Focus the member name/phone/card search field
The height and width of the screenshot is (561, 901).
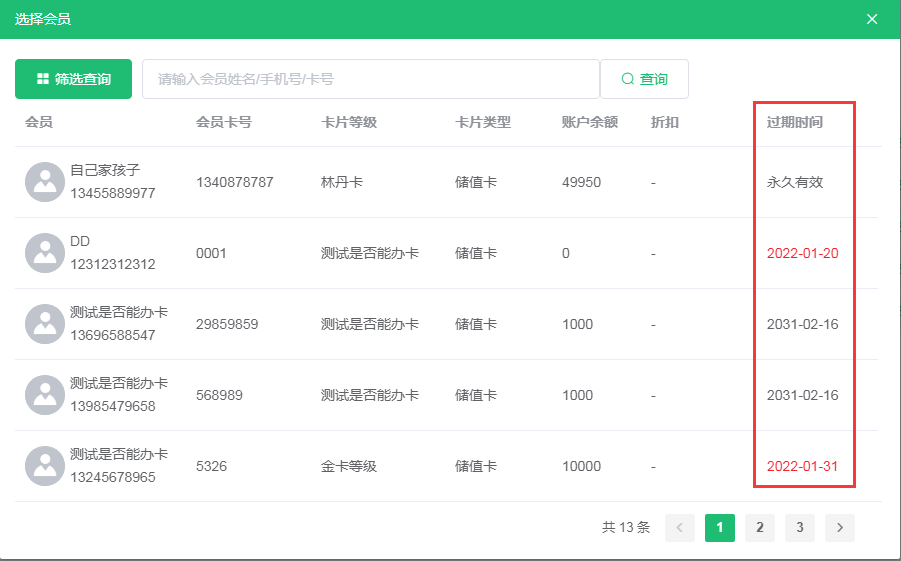coord(370,79)
